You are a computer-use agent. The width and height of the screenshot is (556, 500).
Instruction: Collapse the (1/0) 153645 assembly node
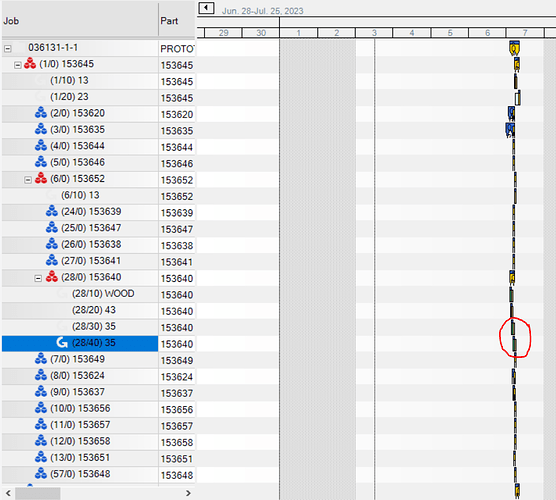[x=18, y=65]
